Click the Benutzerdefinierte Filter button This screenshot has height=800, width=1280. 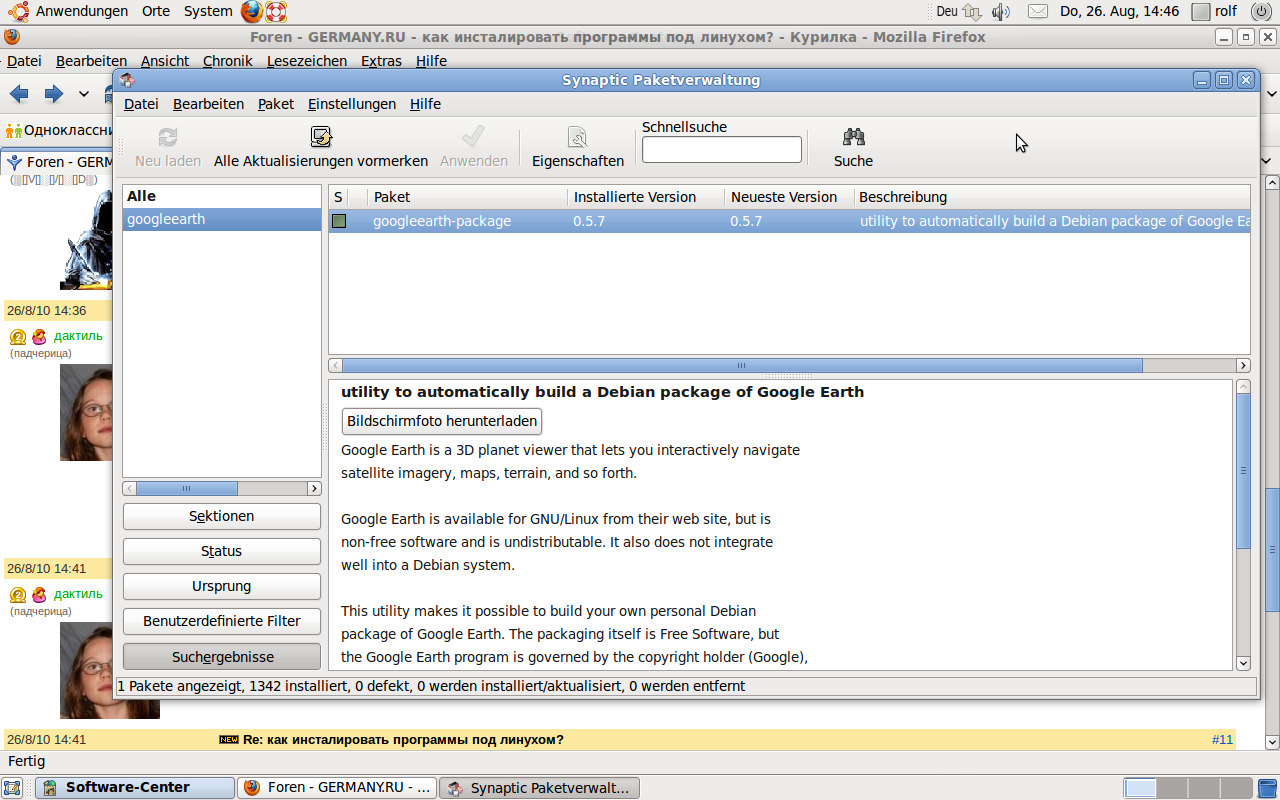tap(222, 621)
